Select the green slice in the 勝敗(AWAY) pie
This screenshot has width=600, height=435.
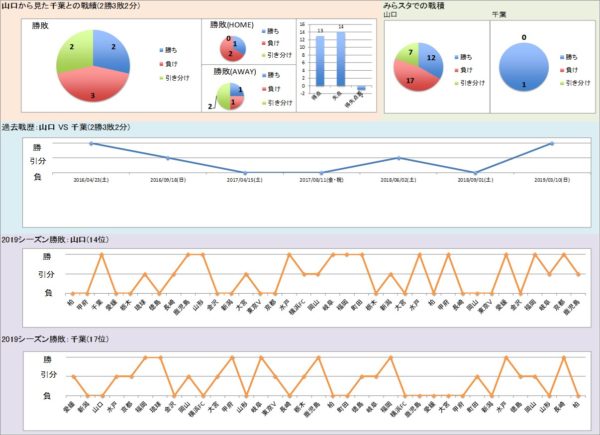(225, 97)
